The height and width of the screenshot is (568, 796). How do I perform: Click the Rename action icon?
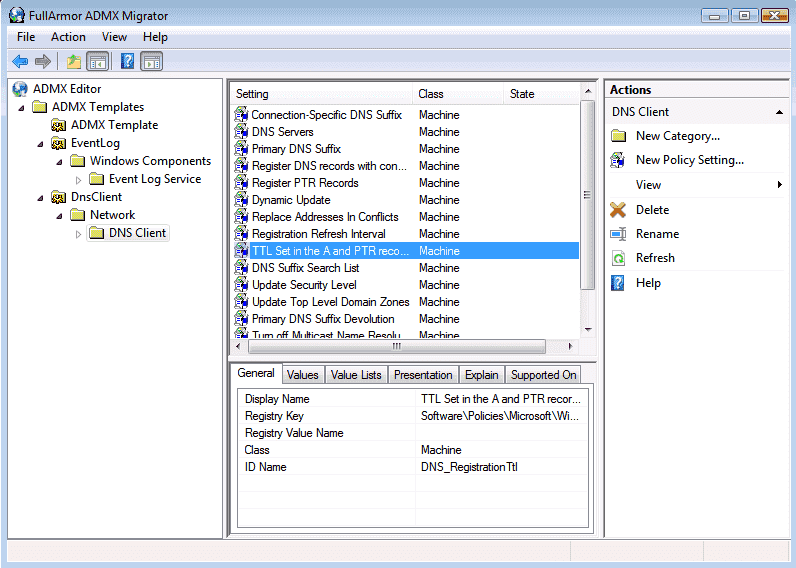(618, 234)
